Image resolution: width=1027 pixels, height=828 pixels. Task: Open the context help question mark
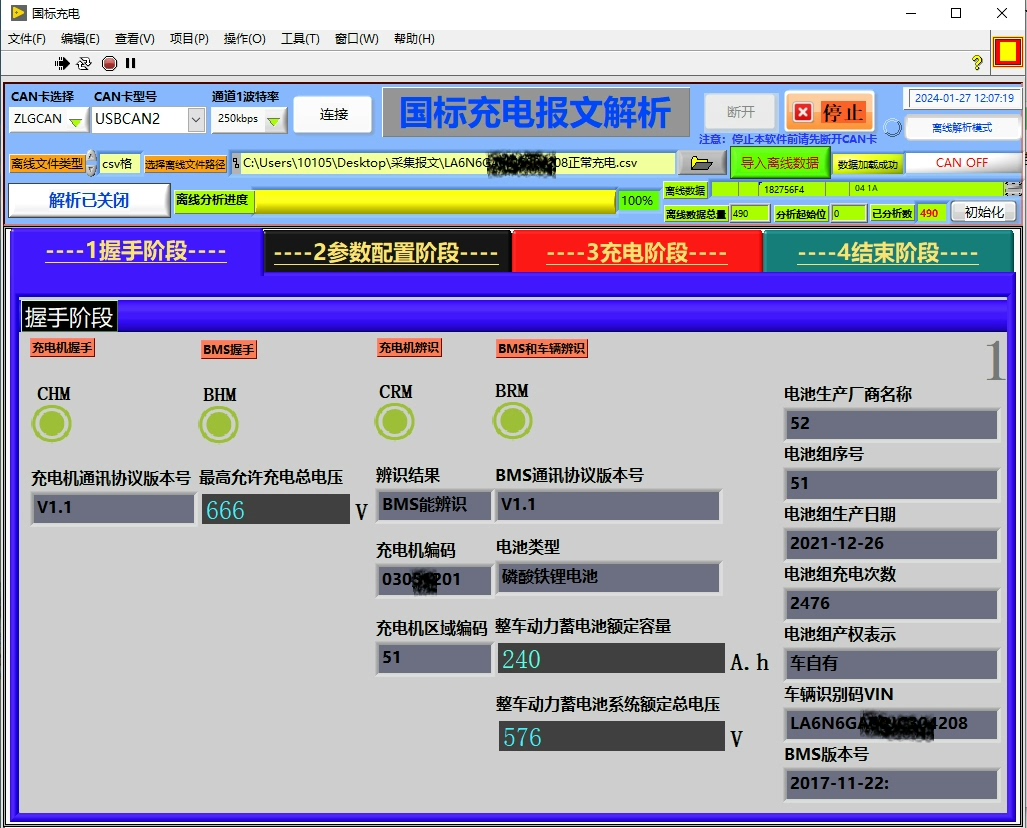pyautogui.click(x=977, y=63)
